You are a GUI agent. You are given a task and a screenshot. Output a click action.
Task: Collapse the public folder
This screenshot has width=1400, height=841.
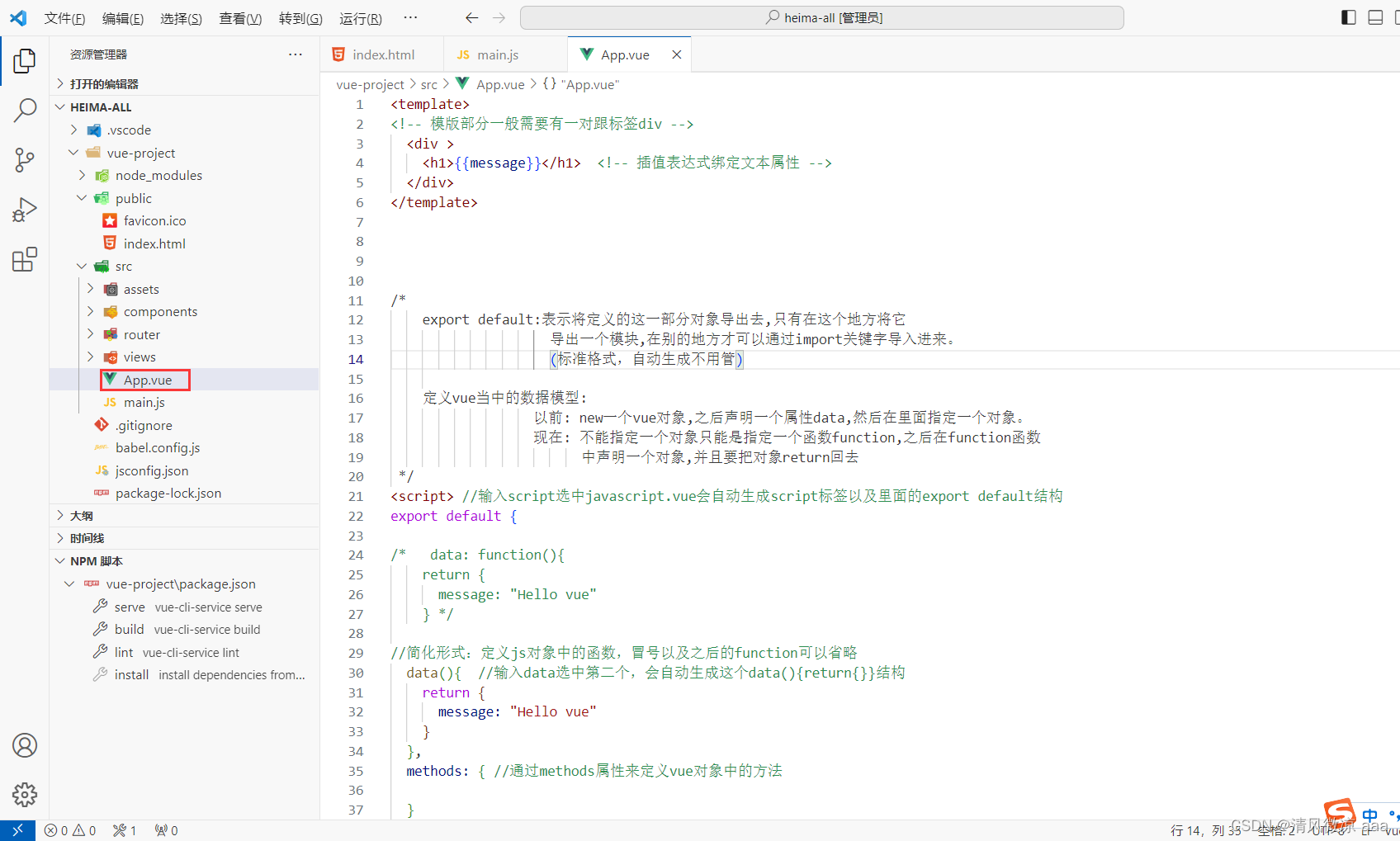134,198
